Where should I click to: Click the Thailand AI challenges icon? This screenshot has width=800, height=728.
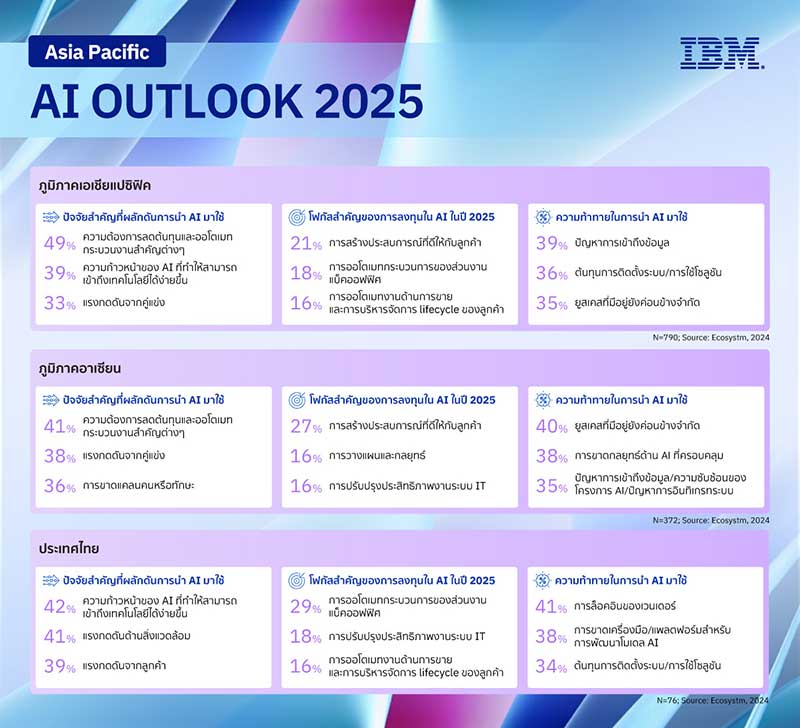(545, 580)
